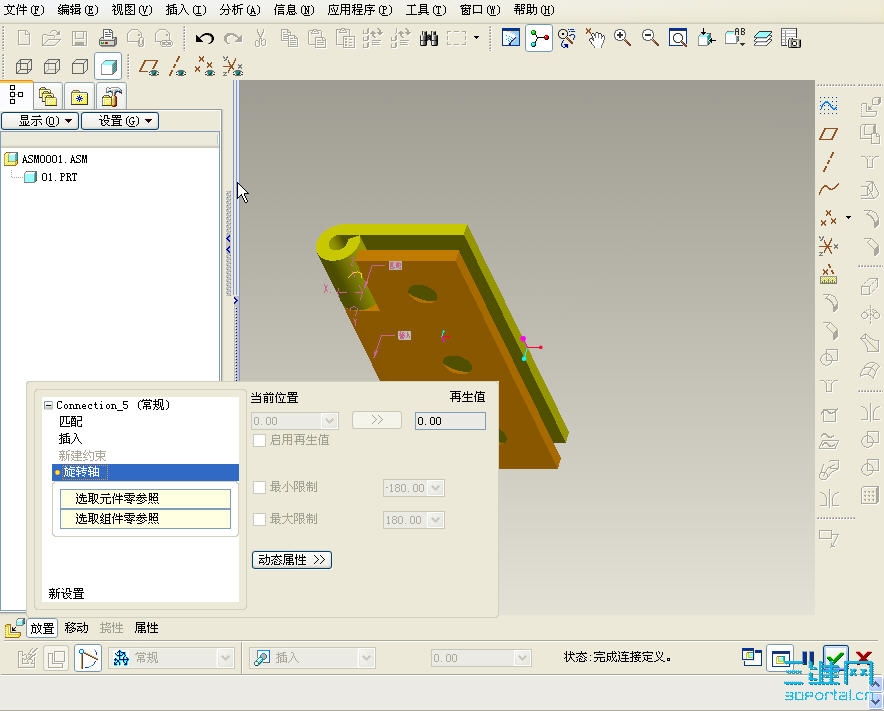Click the Zoom in magnifier icon
The width and height of the screenshot is (884, 711).
click(x=622, y=38)
